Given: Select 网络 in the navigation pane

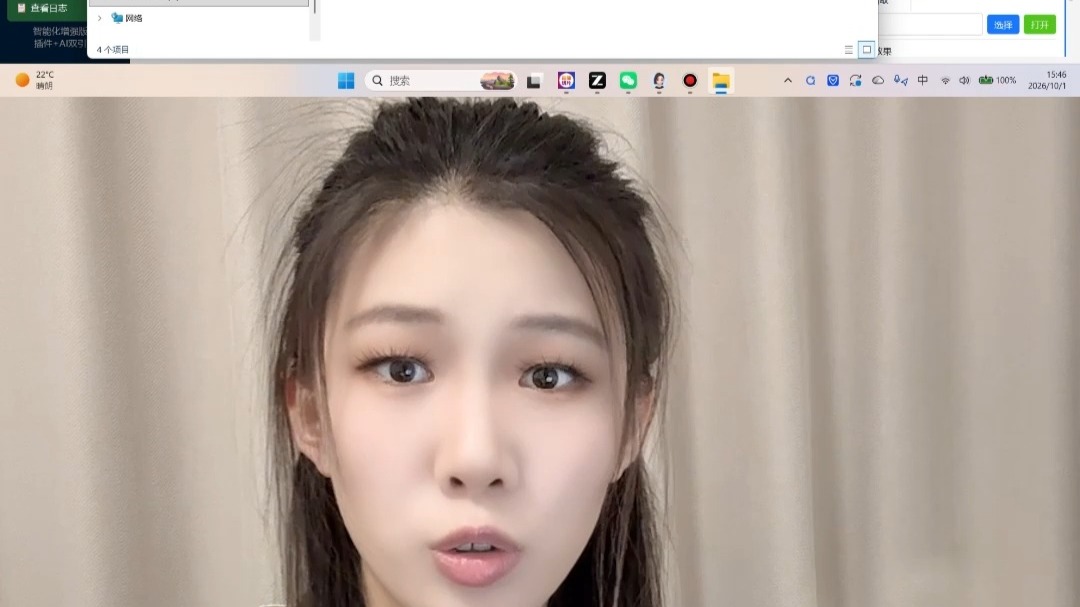Looking at the screenshot, I should point(134,19).
